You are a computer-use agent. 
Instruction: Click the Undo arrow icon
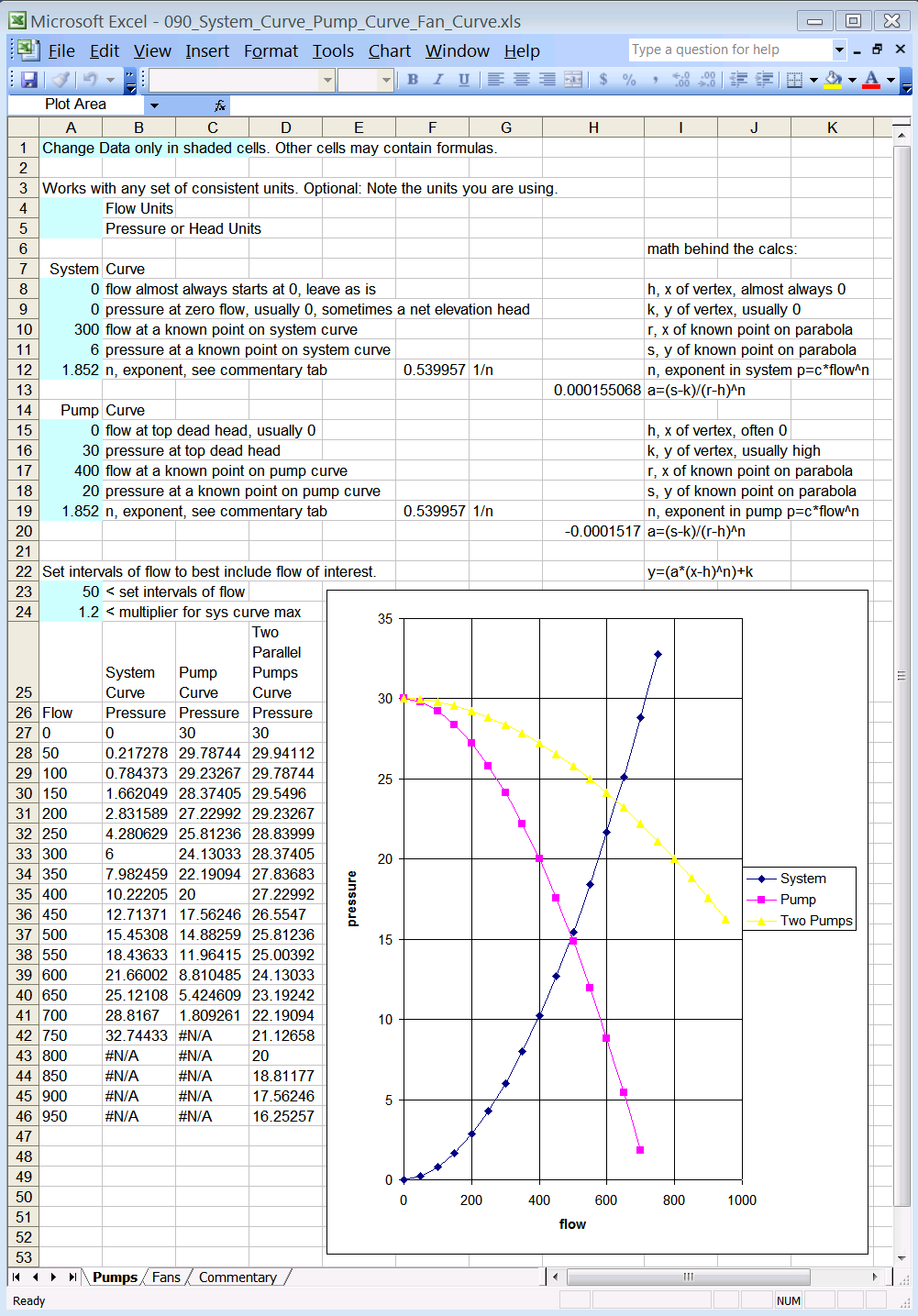point(90,80)
